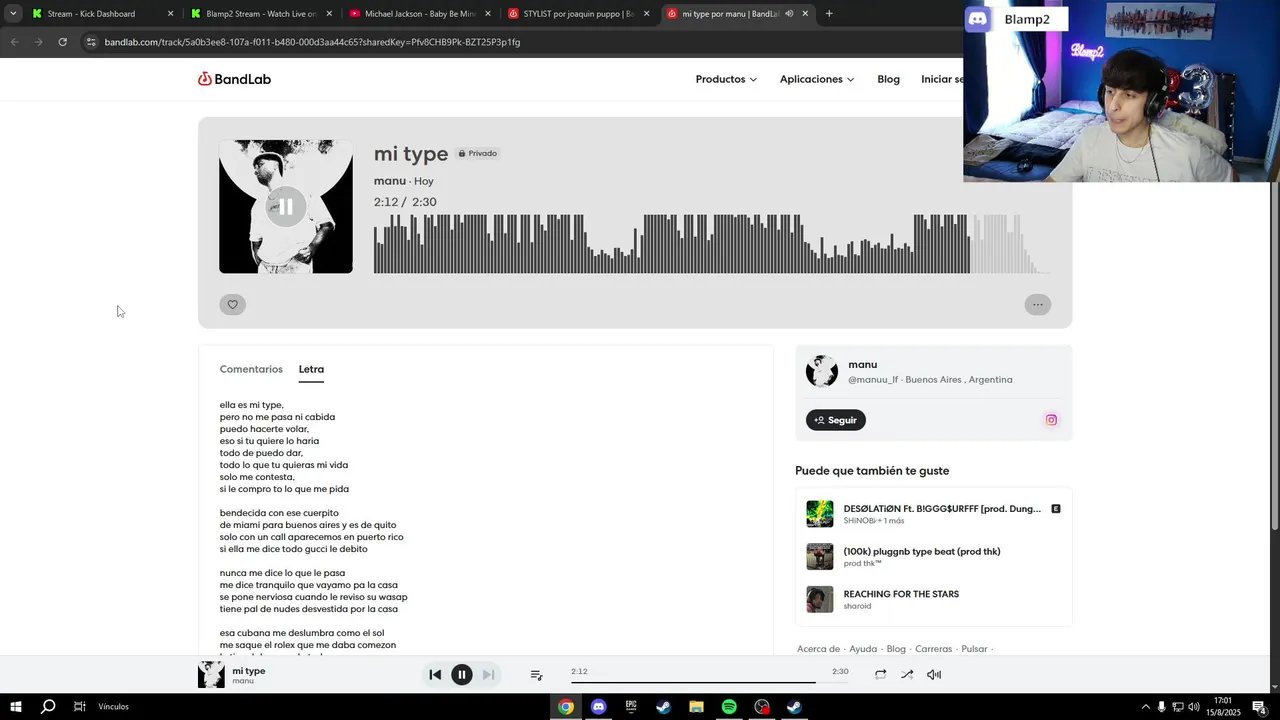
Task: Click the DESØLATIØN track cover thumbnail
Action: pyautogui.click(x=820, y=514)
